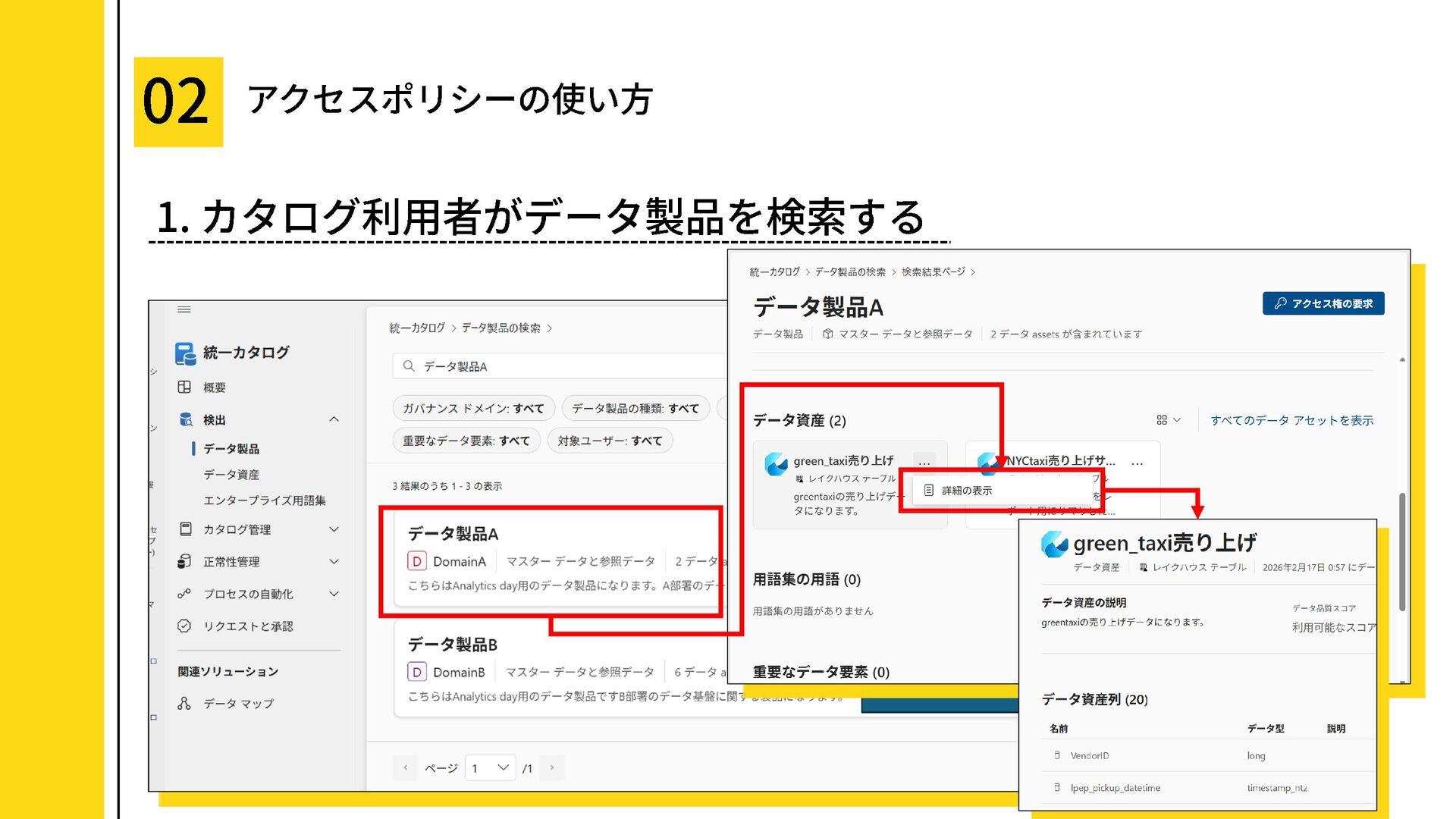The image size is (1456, 819).
Task: Click the 統一カタログ logo icon
Action: pos(184,353)
